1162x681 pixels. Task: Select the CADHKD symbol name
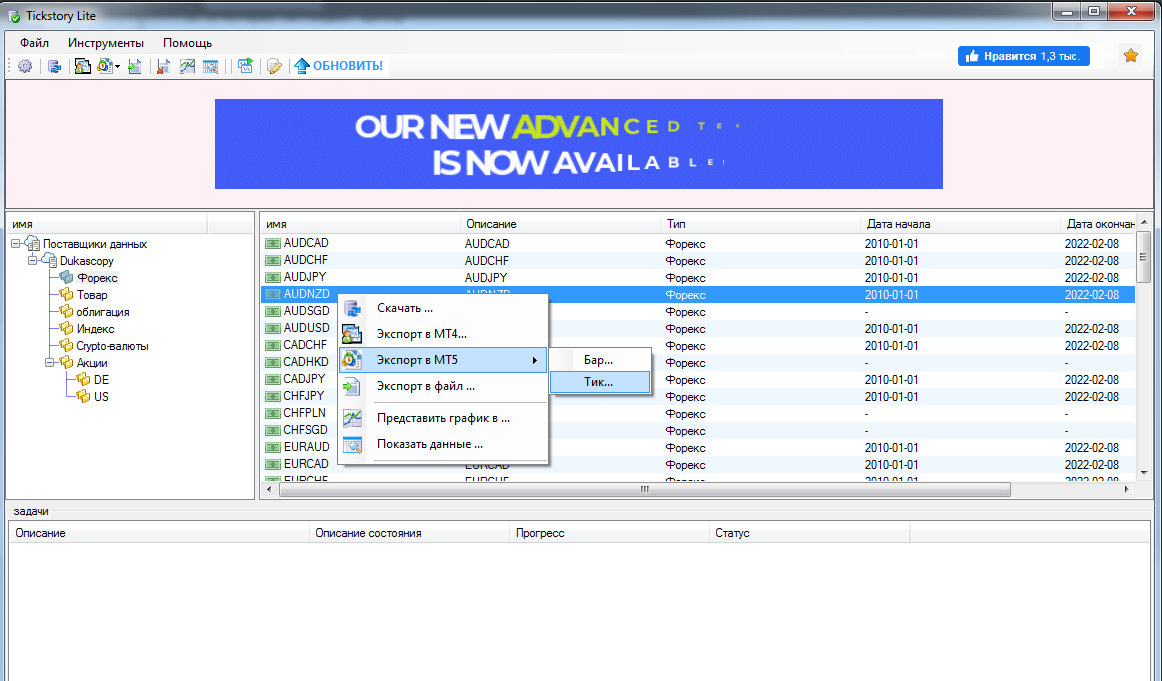(305, 362)
